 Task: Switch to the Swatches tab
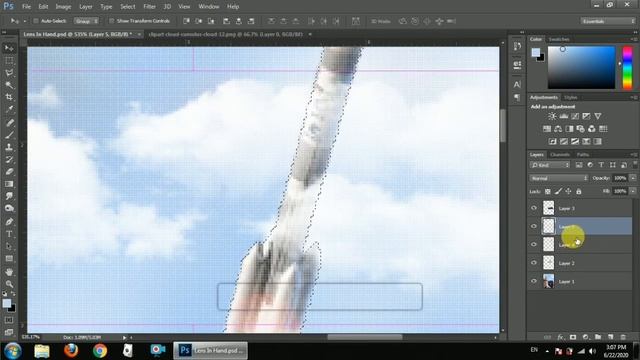tap(559, 39)
